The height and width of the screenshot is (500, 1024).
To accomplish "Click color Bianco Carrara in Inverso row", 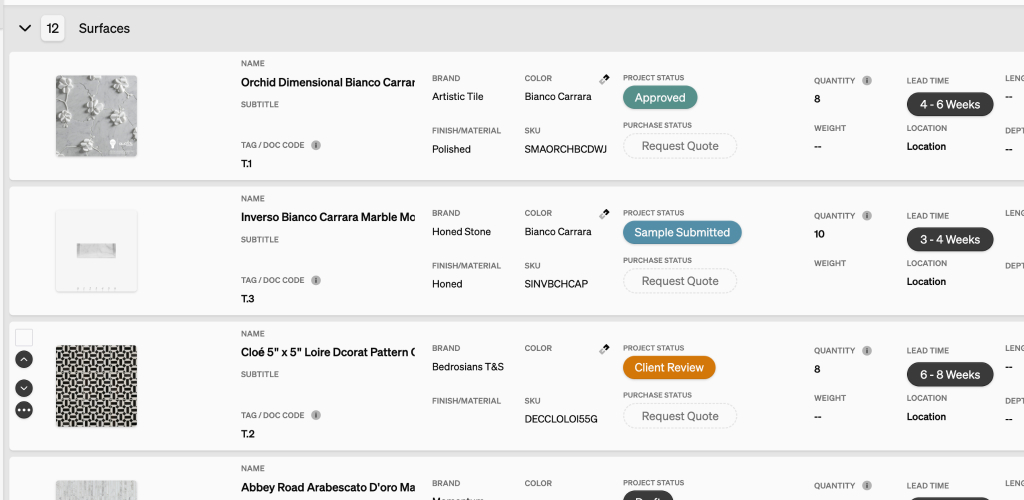I will tap(558, 232).
